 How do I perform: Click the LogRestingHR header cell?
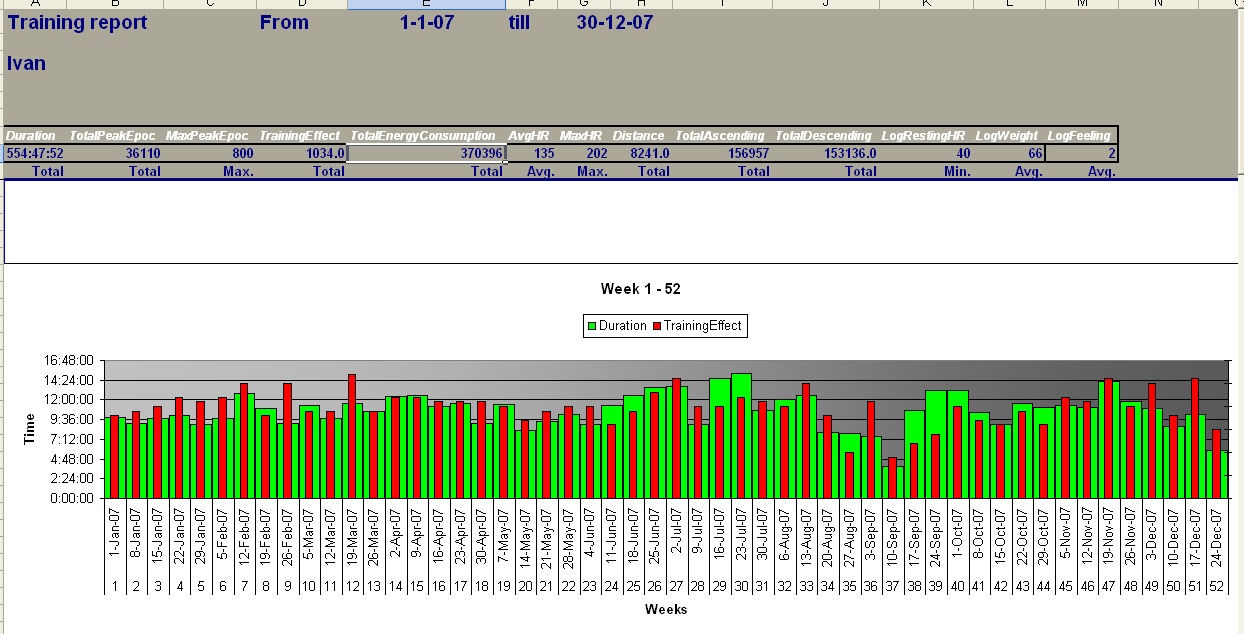pos(924,136)
